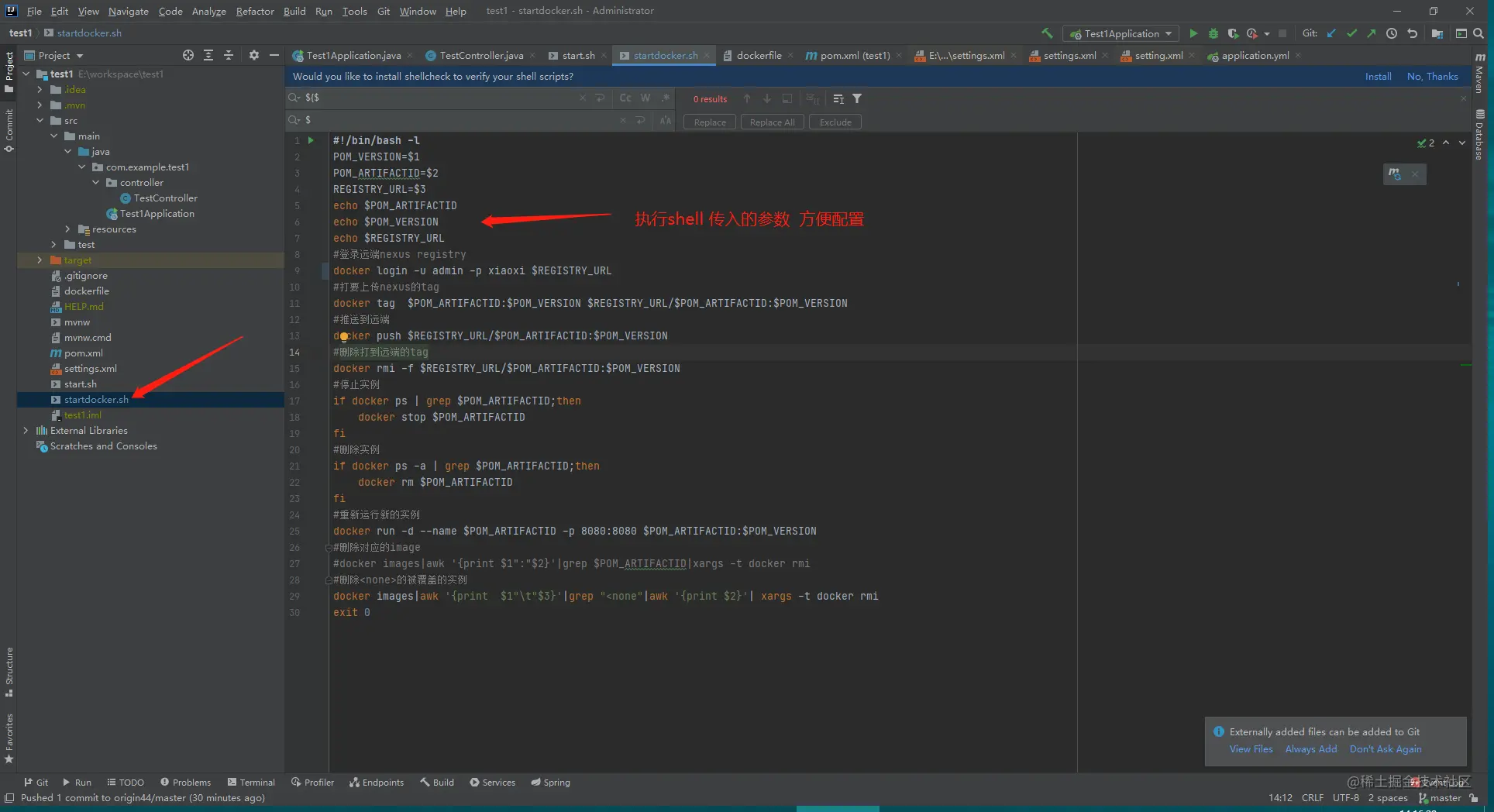
Task: Switch to the dockerfile editor tab
Action: tap(759, 55)
